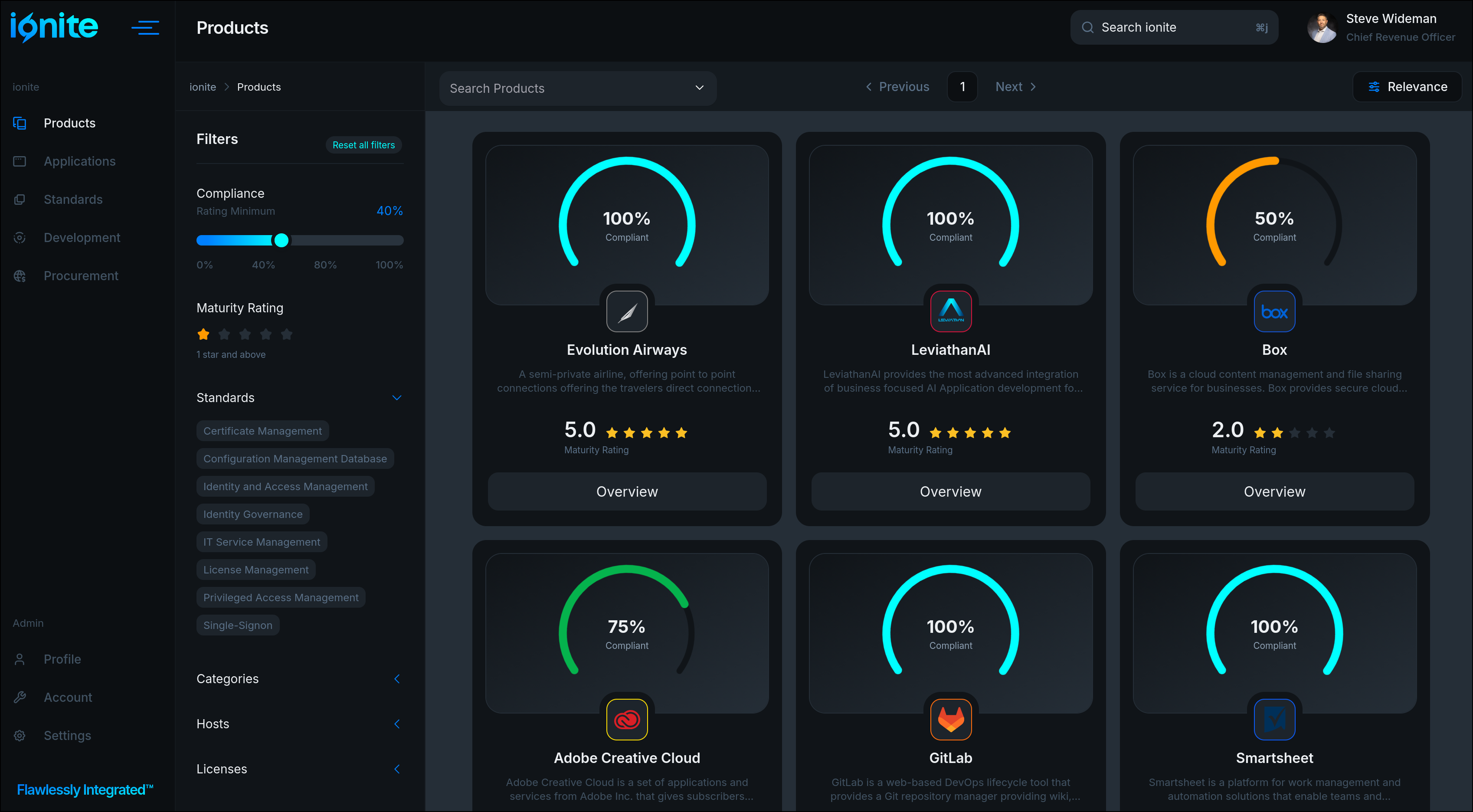Open Applications in the sidebar
Screen dimensions: 1473x812
click(x=79, y=161)
